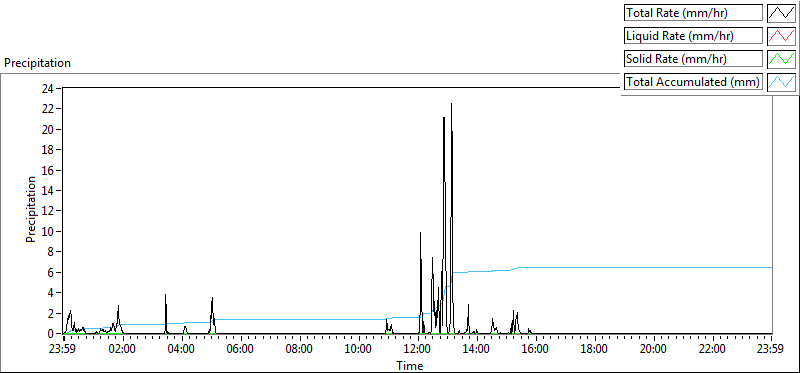Click the 22 value on the Y axis
Viewport: 800px width, 373px height.
pos(48,109)
